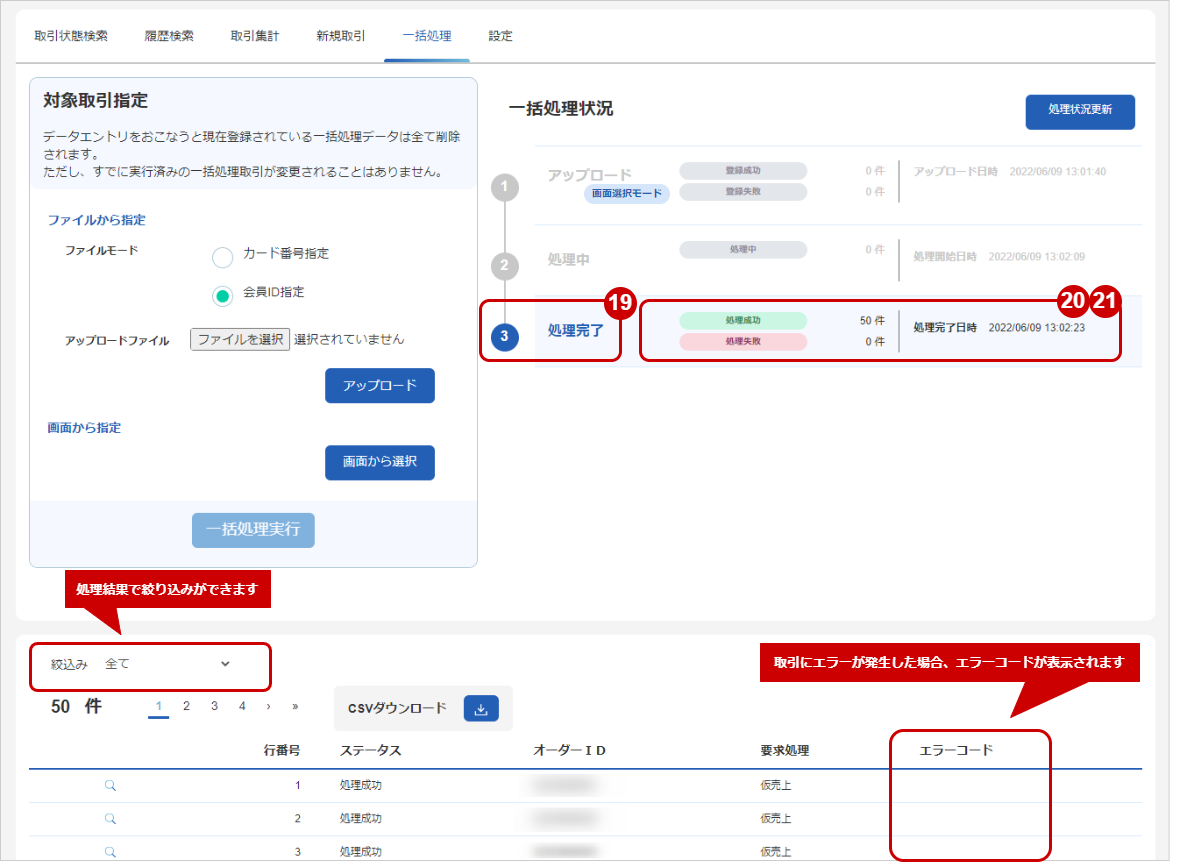Open the 設定 tab
1195x862 pixels.
coord(500,36)
